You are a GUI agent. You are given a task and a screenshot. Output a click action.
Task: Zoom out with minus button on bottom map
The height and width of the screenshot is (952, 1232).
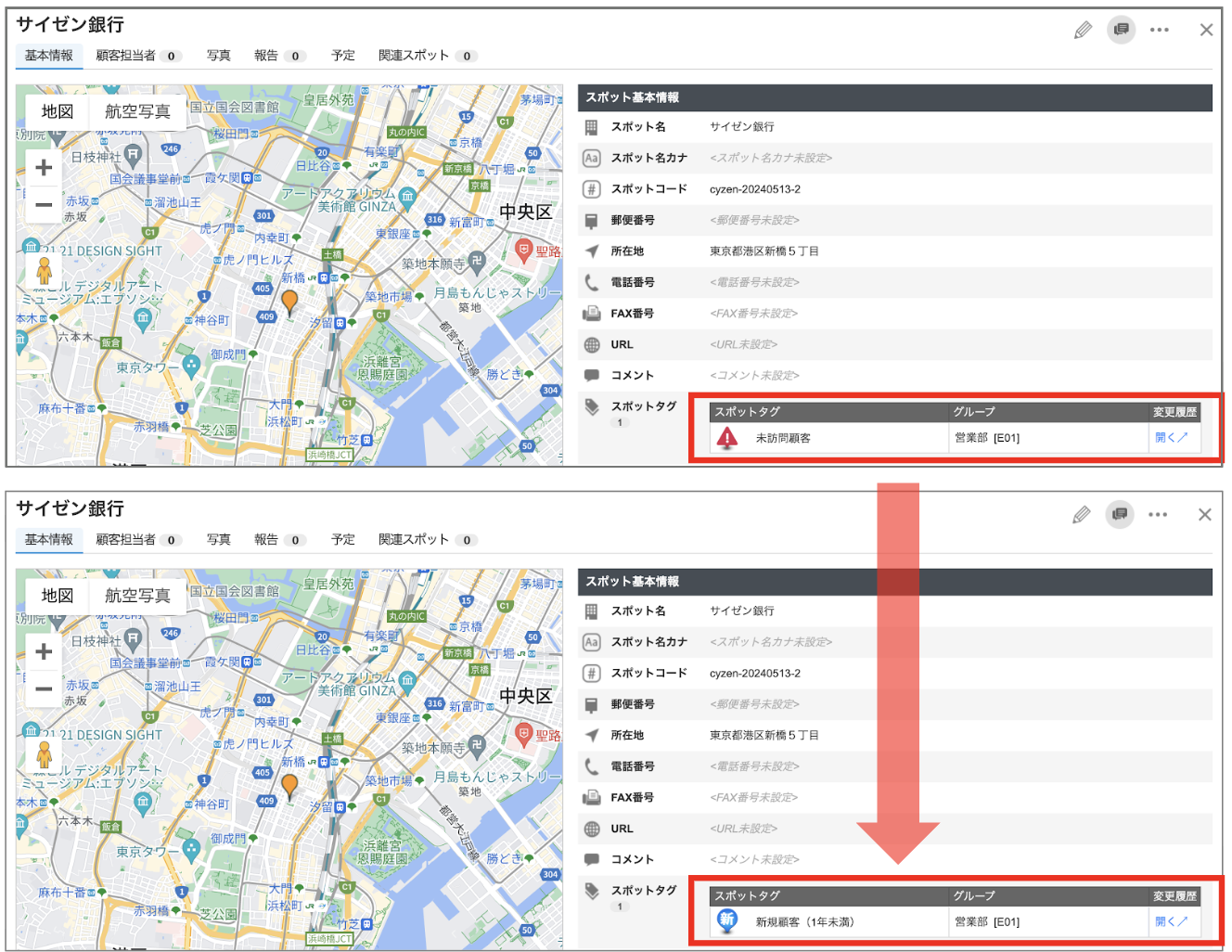(x=44, y=688)
